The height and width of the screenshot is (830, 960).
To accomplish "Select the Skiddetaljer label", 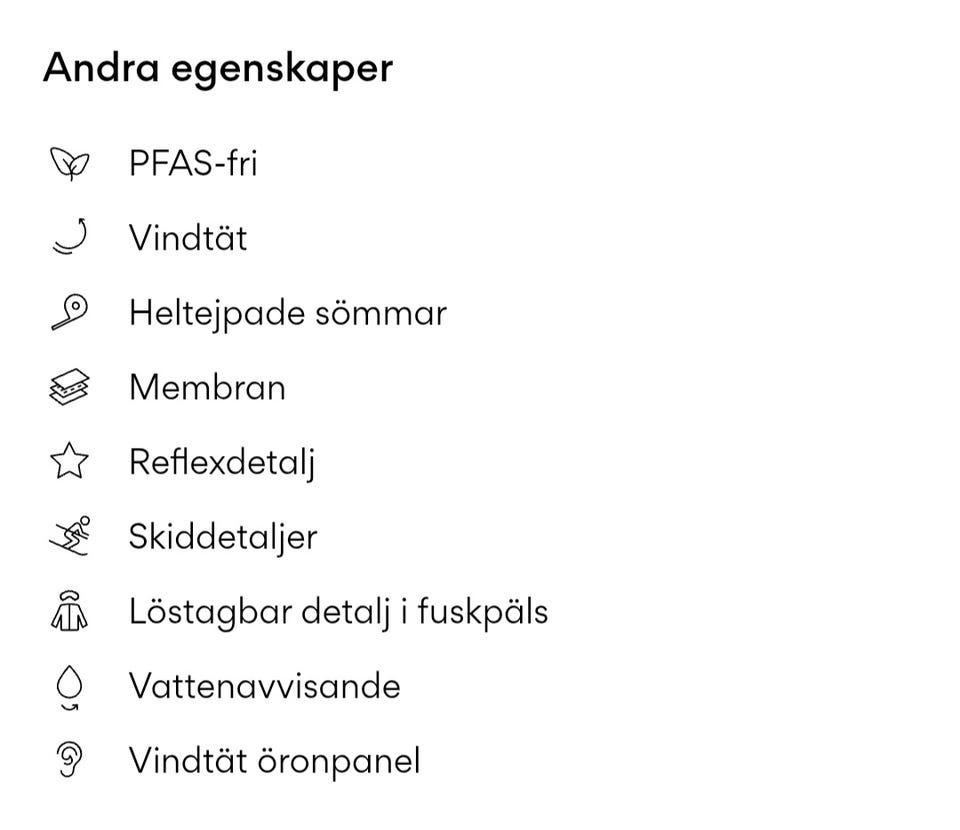I will click(x=223, y=537).
